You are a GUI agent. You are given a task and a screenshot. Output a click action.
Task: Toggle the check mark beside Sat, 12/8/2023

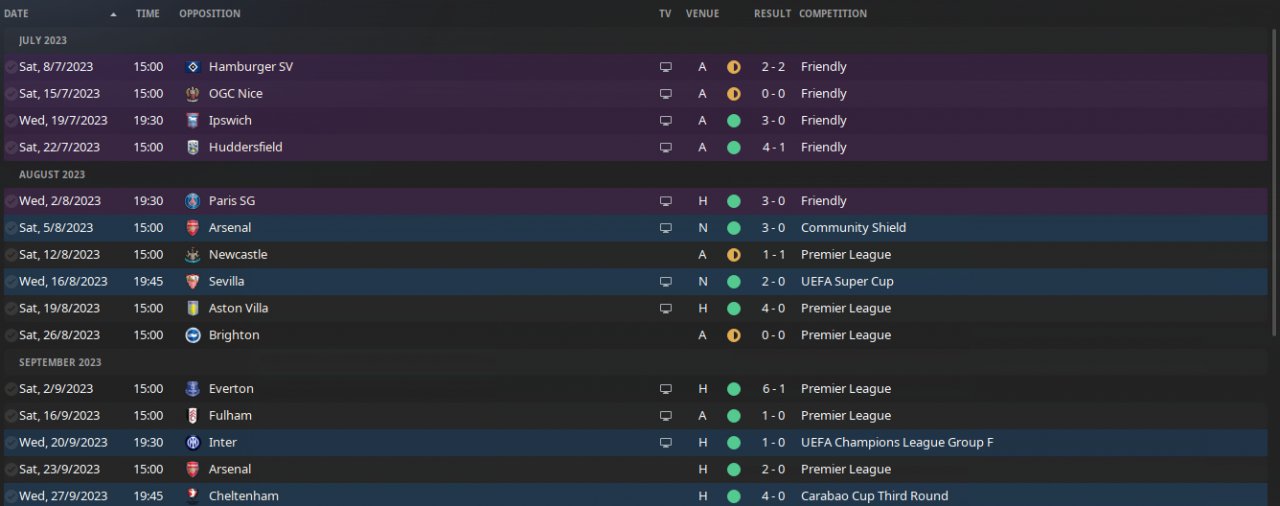[10, 255]
